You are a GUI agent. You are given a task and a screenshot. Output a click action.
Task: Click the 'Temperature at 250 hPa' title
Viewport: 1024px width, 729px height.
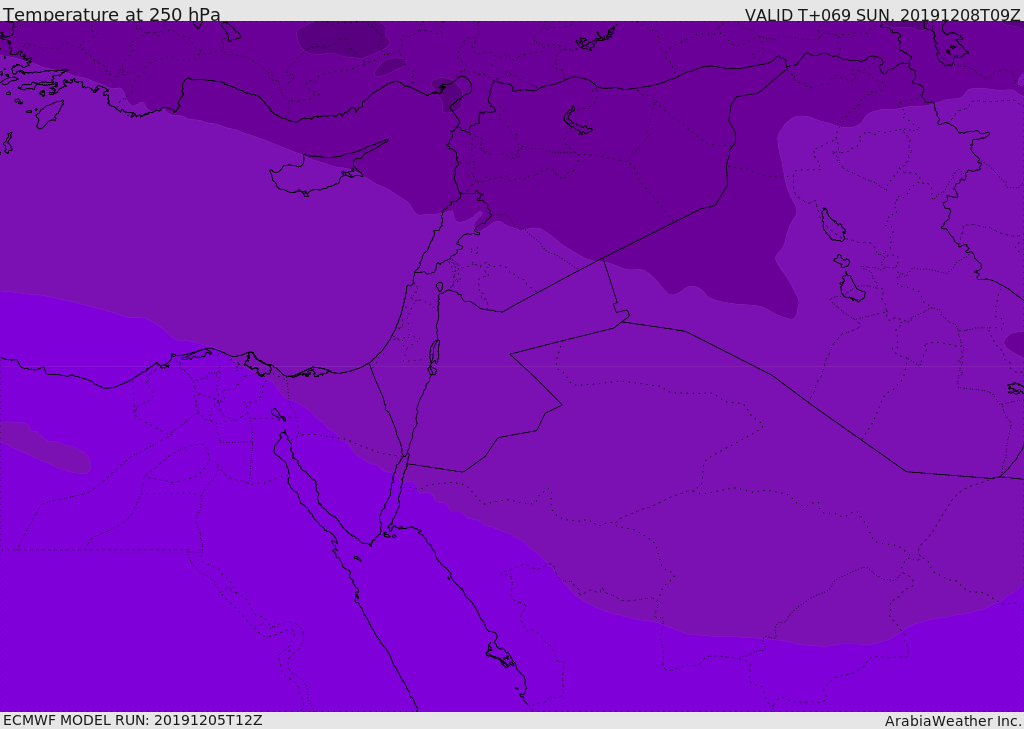112,14
